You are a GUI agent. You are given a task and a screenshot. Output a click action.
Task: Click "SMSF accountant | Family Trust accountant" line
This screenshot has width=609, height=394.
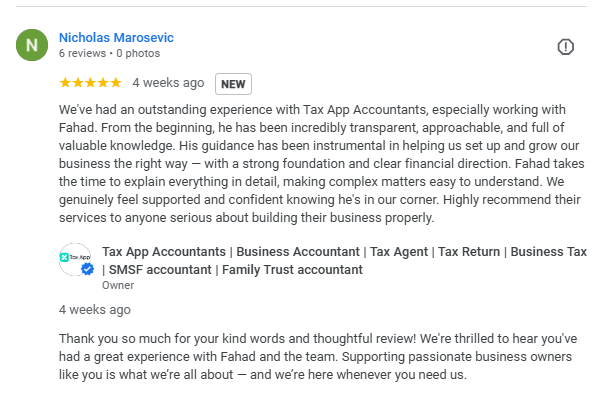232,270
